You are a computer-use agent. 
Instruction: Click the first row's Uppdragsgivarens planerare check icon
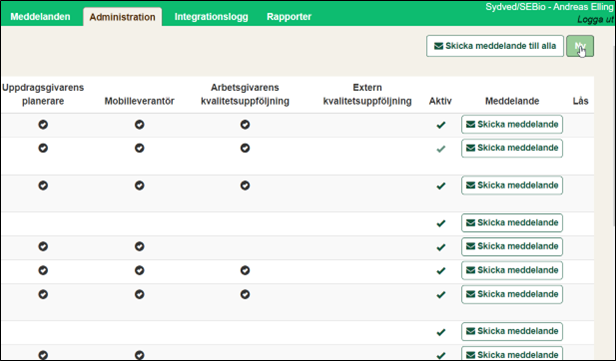tap(43, 125)
